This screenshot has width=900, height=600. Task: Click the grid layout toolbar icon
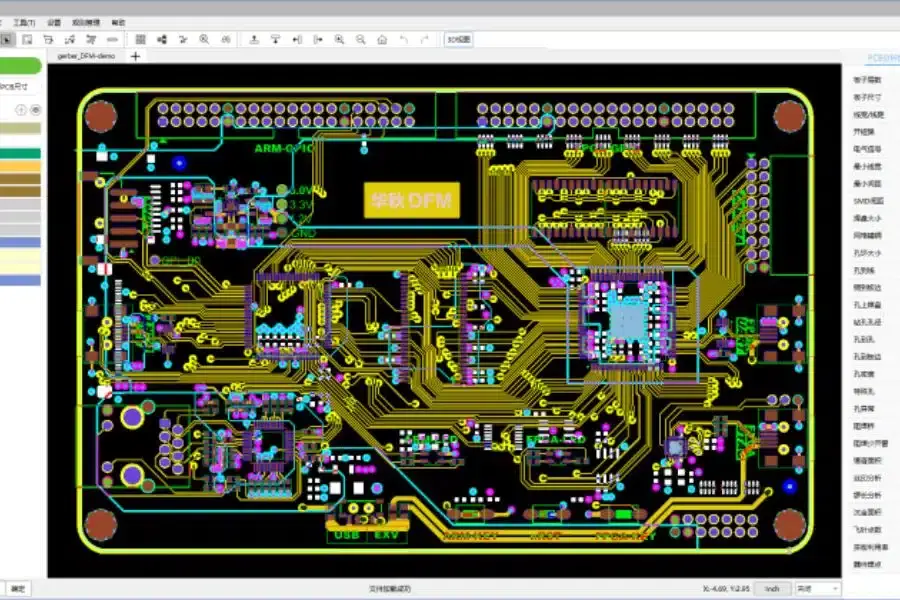point(140,40)
